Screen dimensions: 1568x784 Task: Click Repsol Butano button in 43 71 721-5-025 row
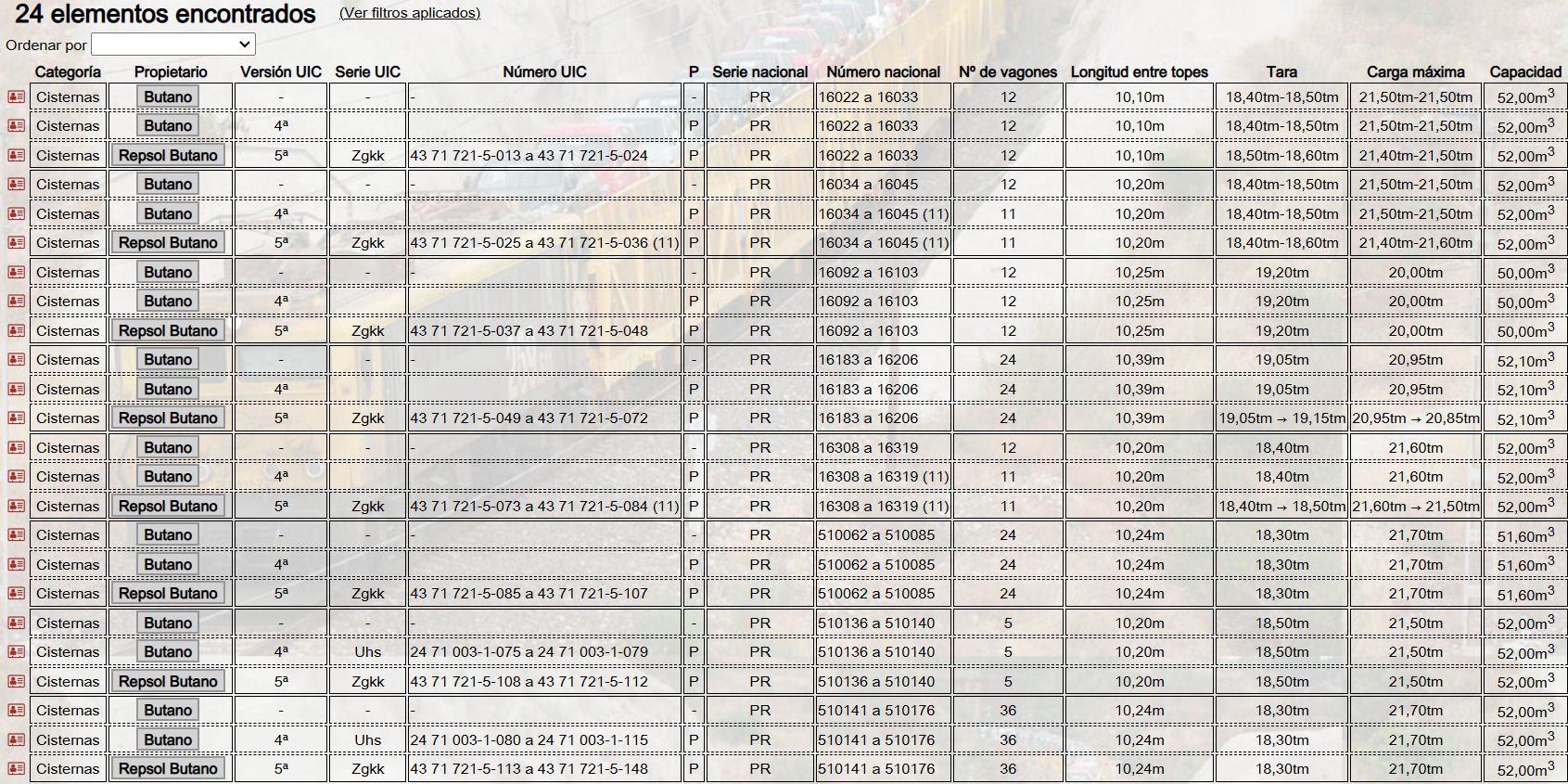[168, 242]
